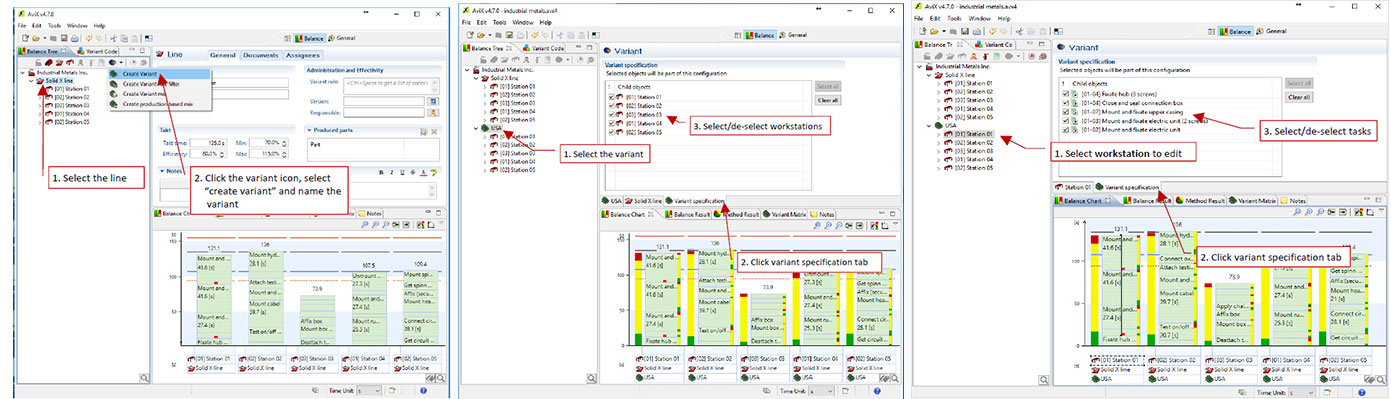The image size is (1391, 399).
Task: Click Save icon in middle window toolbar
Action: (509, 35)
